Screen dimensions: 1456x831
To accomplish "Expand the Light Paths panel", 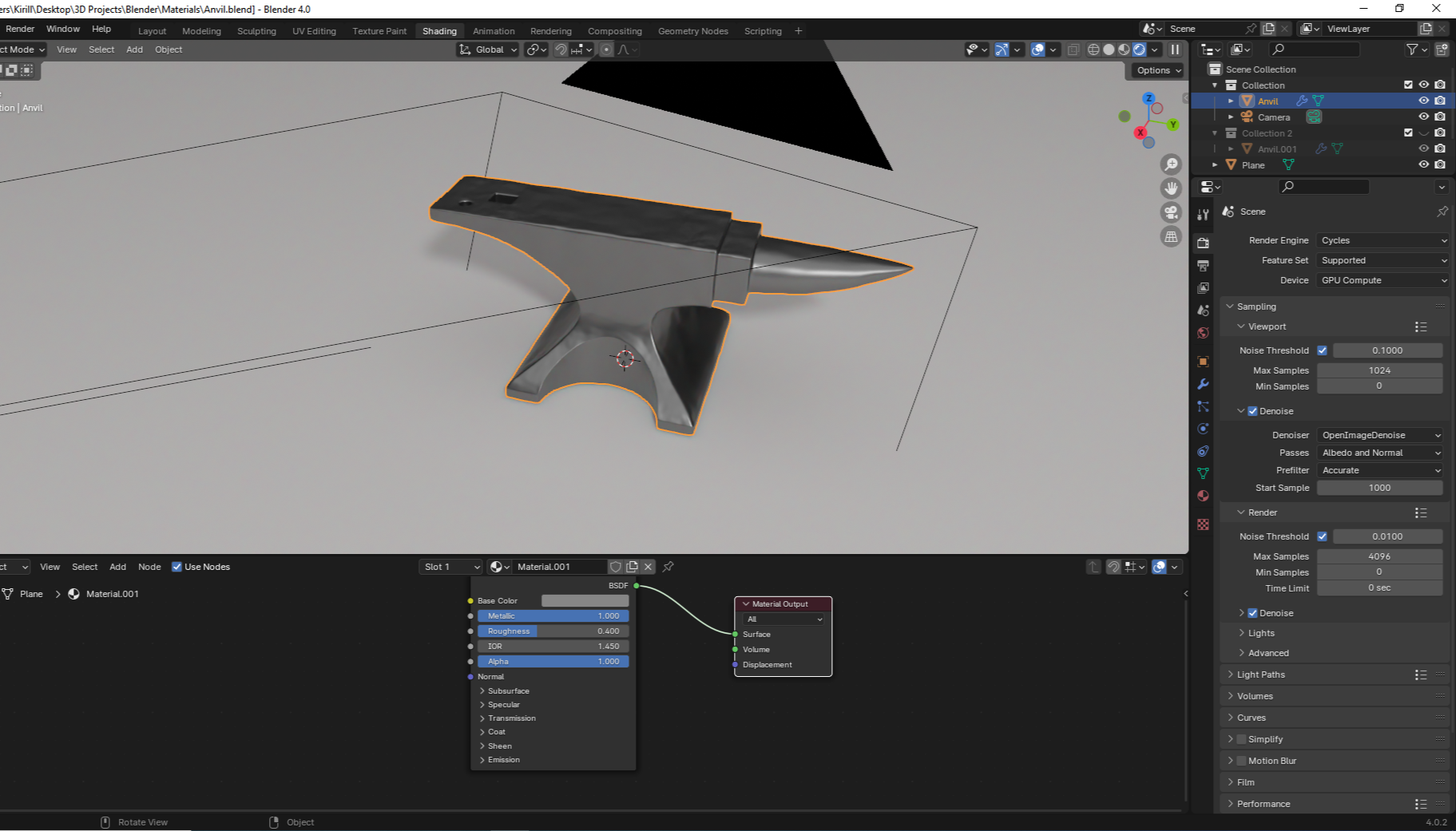I will click(x=1261, y=675).
